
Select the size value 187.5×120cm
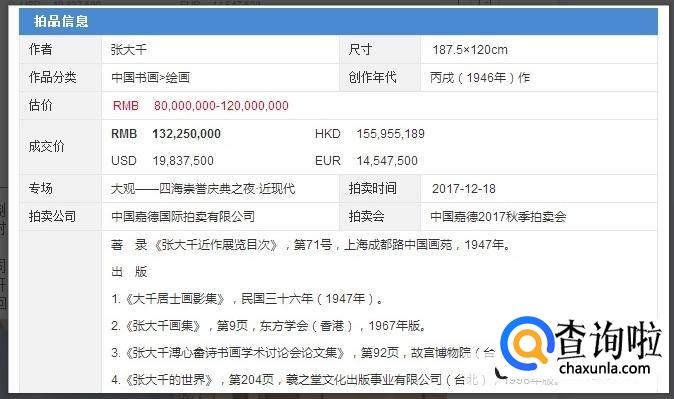470,50
